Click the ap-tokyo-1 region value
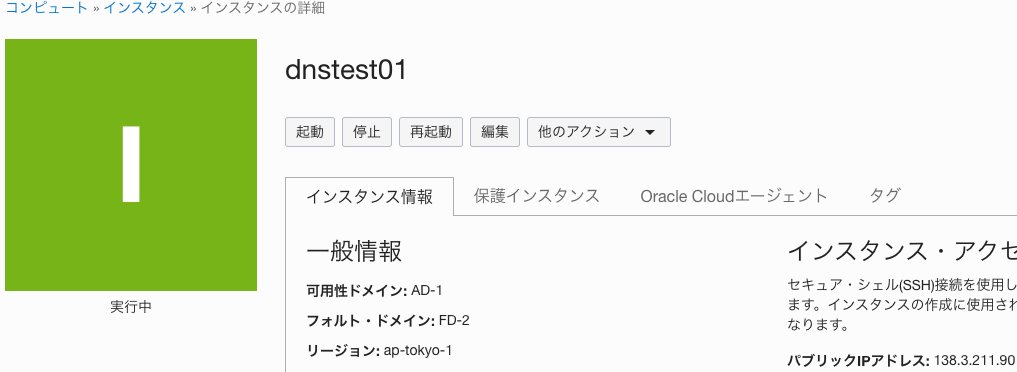This screenshot has height=372, width=1017. (418, 351)
